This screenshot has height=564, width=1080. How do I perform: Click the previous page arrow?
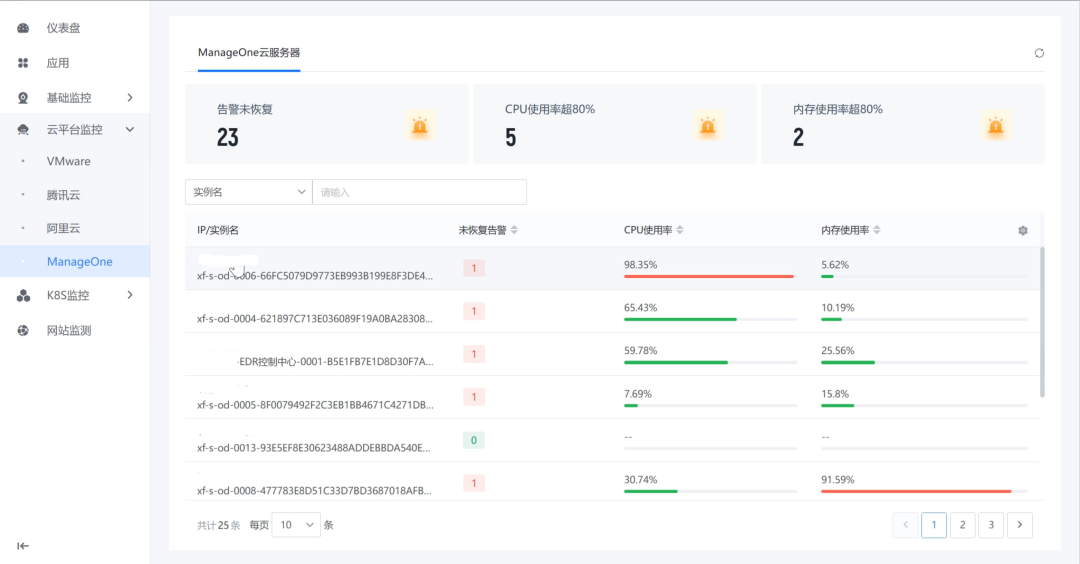pos(905,525)
